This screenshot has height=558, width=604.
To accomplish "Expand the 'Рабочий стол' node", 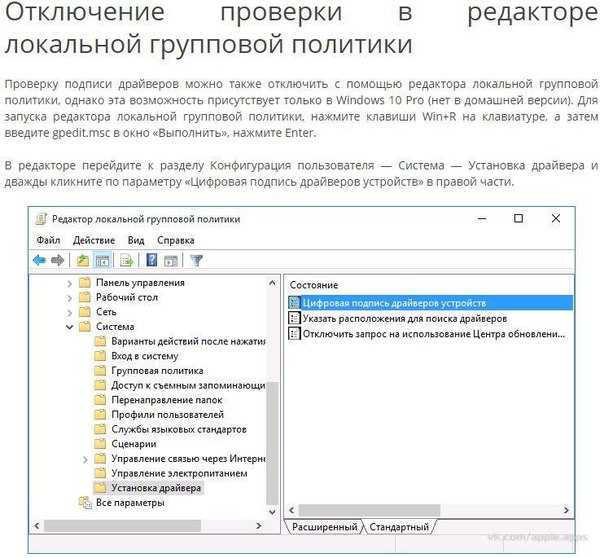I will point(69,298).
